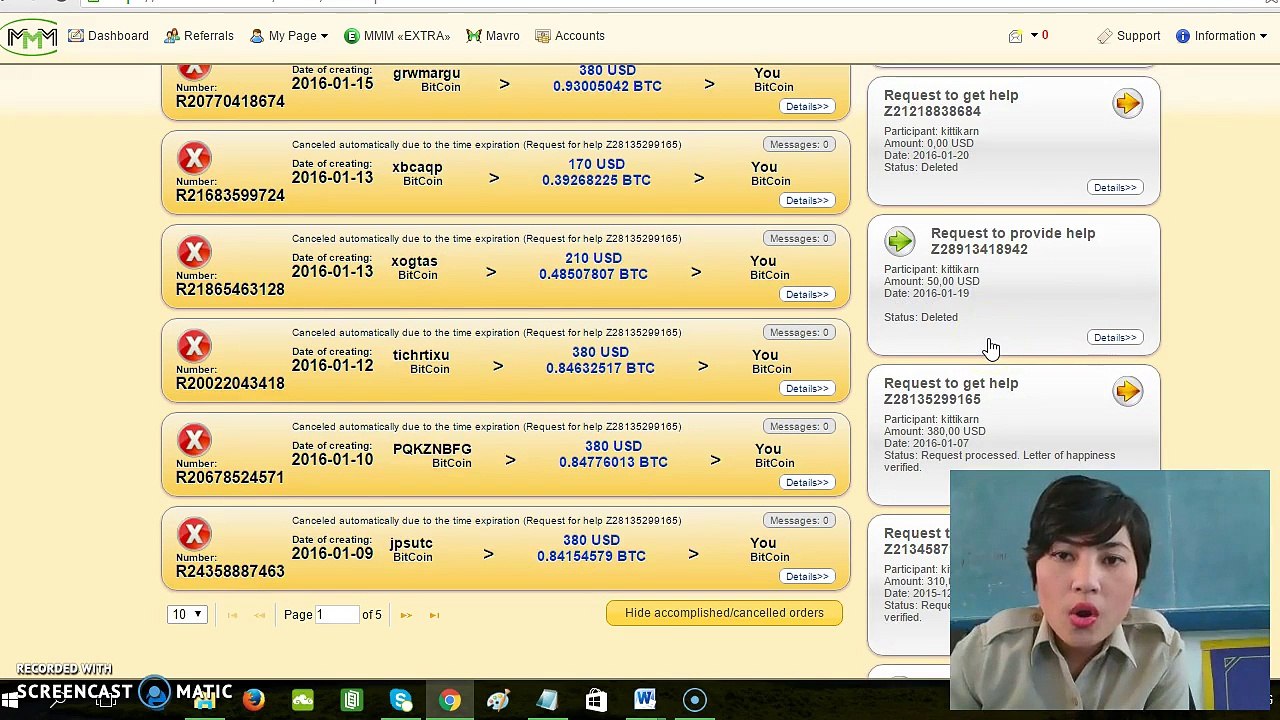Open Messages for the xogtas order
The height and width of the screenshot is (720, 1280).
[799, 239]
